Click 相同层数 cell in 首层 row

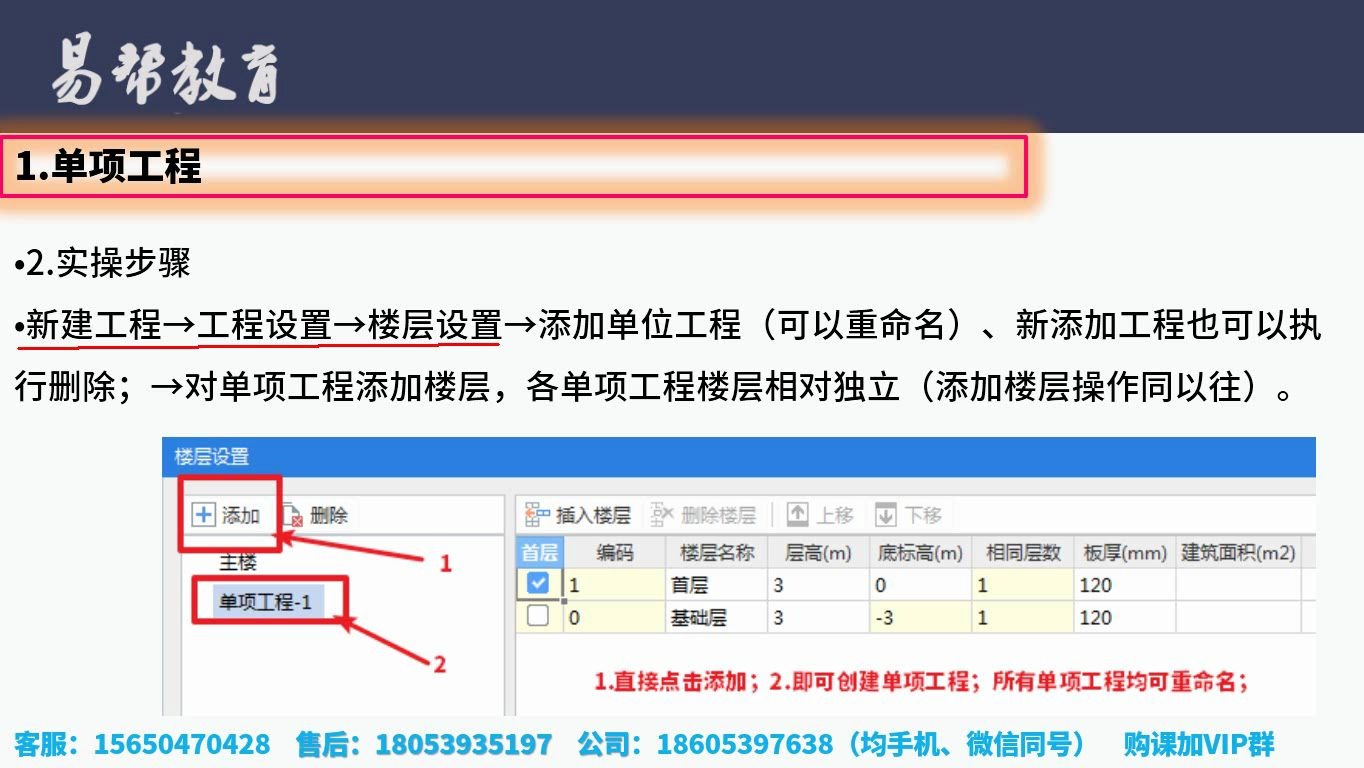(1023, 585)
